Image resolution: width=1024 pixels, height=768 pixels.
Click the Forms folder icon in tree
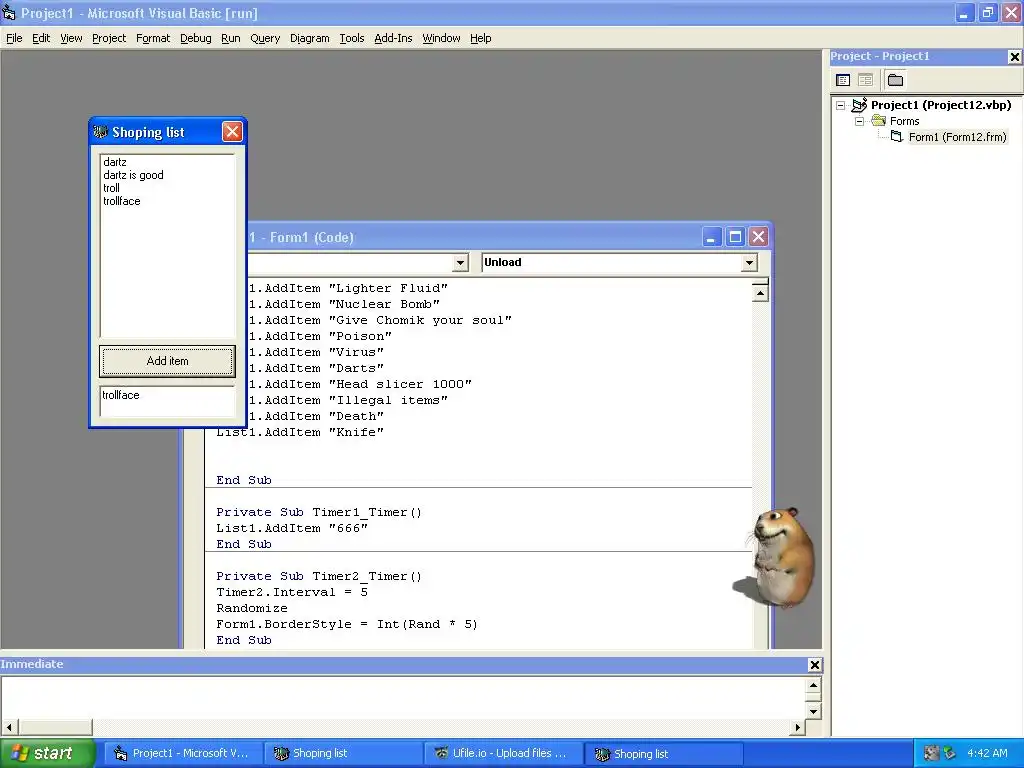(879, 121)
